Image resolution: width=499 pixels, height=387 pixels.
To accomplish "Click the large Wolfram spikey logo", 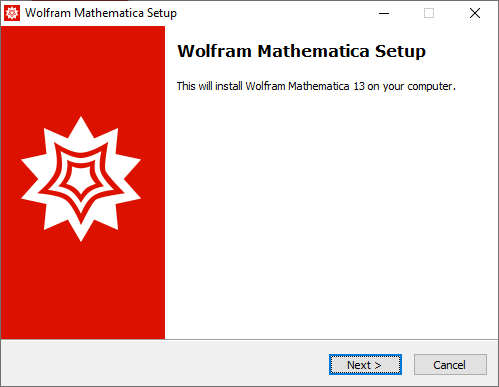I will [81, 179].
